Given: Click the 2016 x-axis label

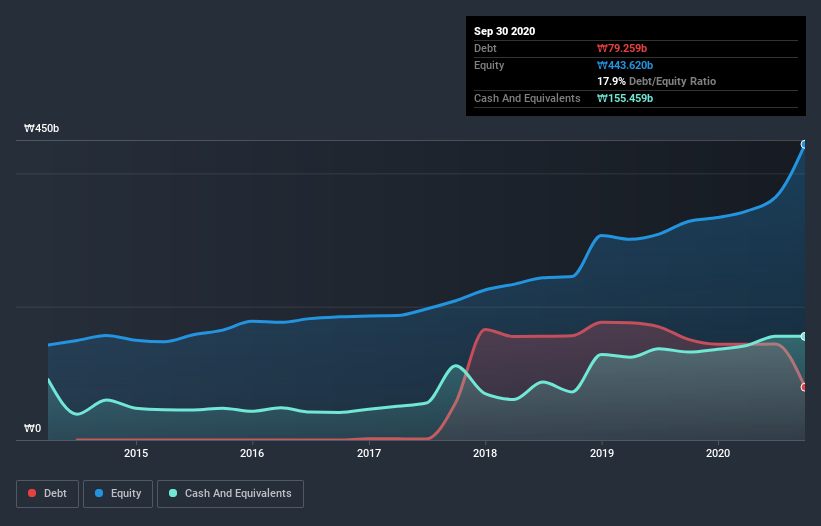Looking at the screenshot, I should coord(252,453).
